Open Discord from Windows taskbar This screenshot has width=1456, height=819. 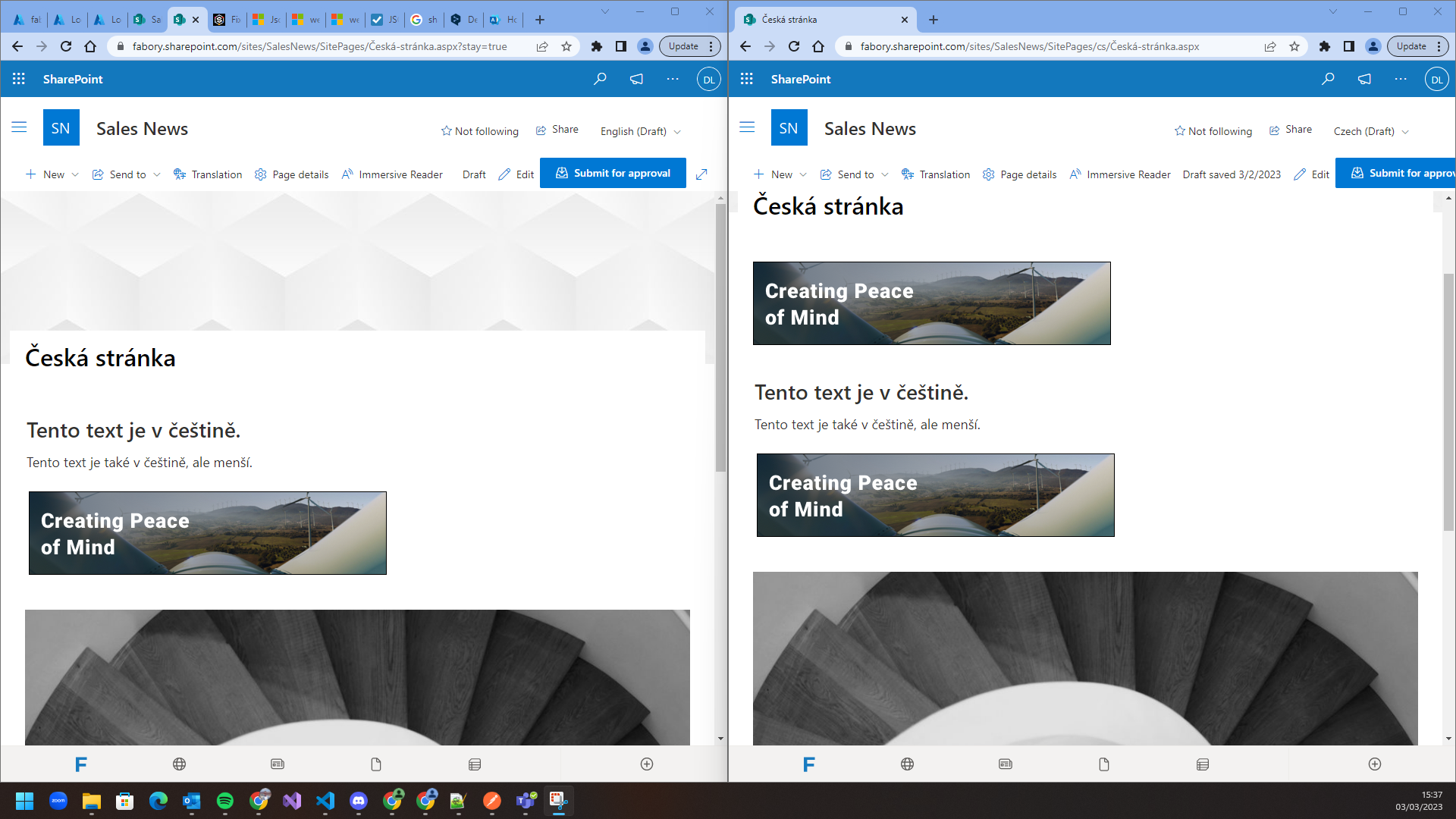pyautogui.click(x=359, y=801)
